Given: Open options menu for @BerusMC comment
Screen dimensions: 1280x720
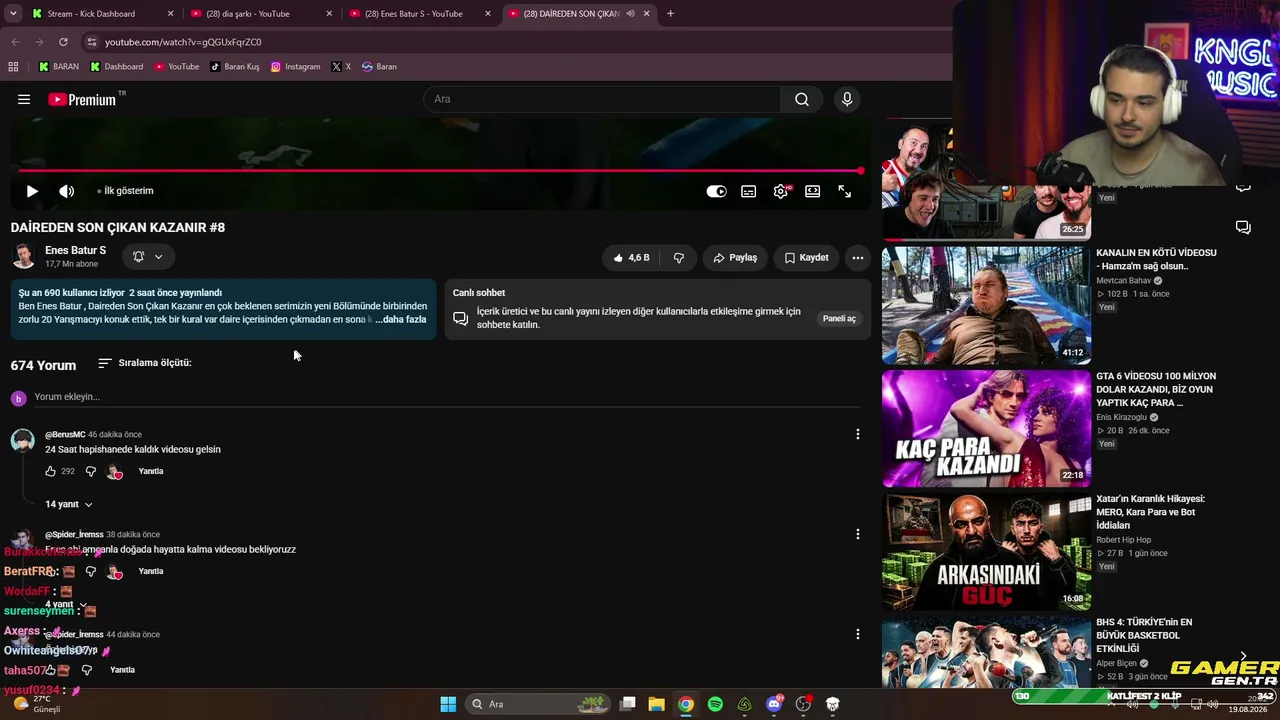Looking at the screenshot, I should 857,434.
